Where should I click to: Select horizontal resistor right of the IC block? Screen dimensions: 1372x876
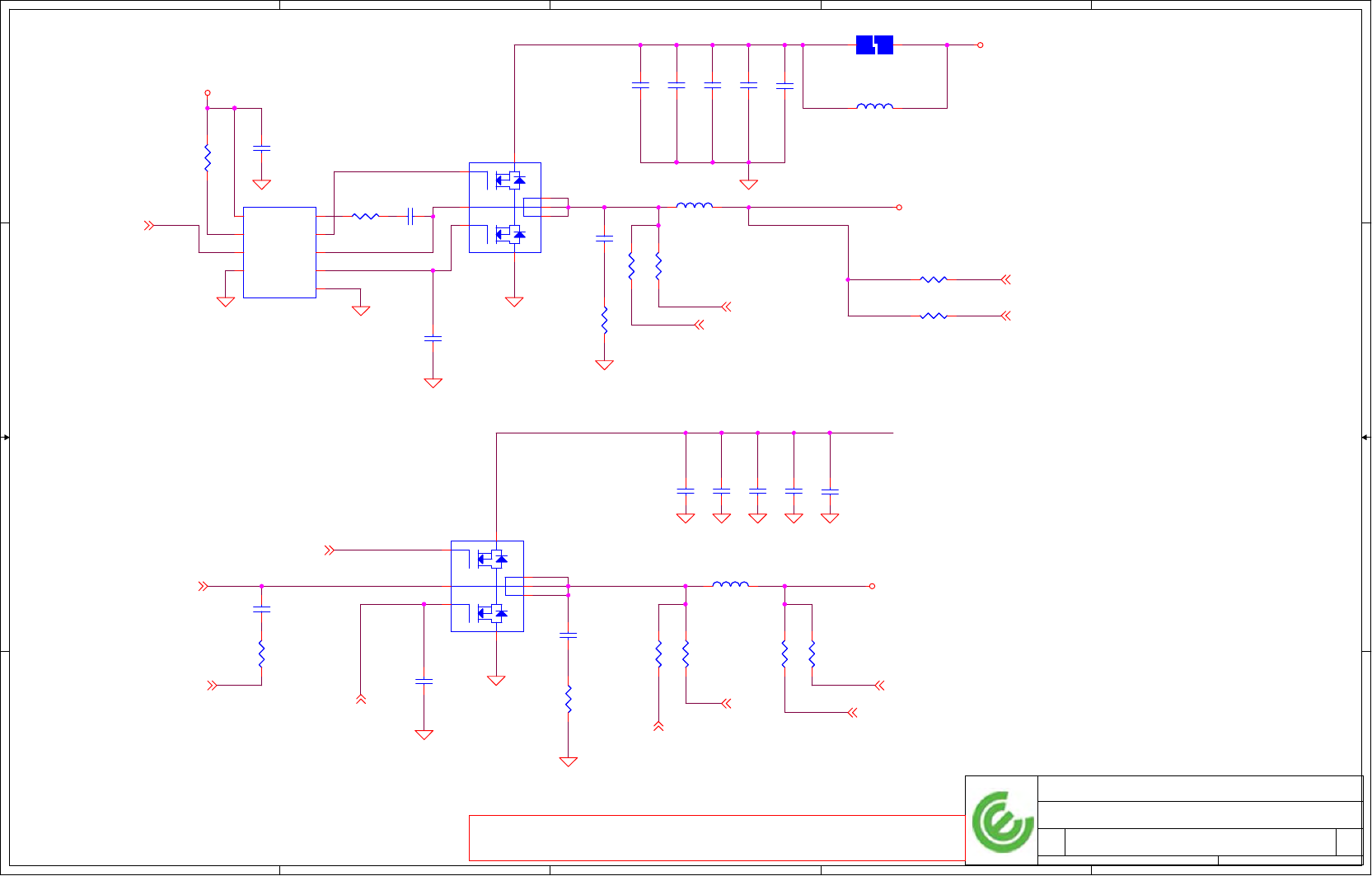tap(365, 216)
